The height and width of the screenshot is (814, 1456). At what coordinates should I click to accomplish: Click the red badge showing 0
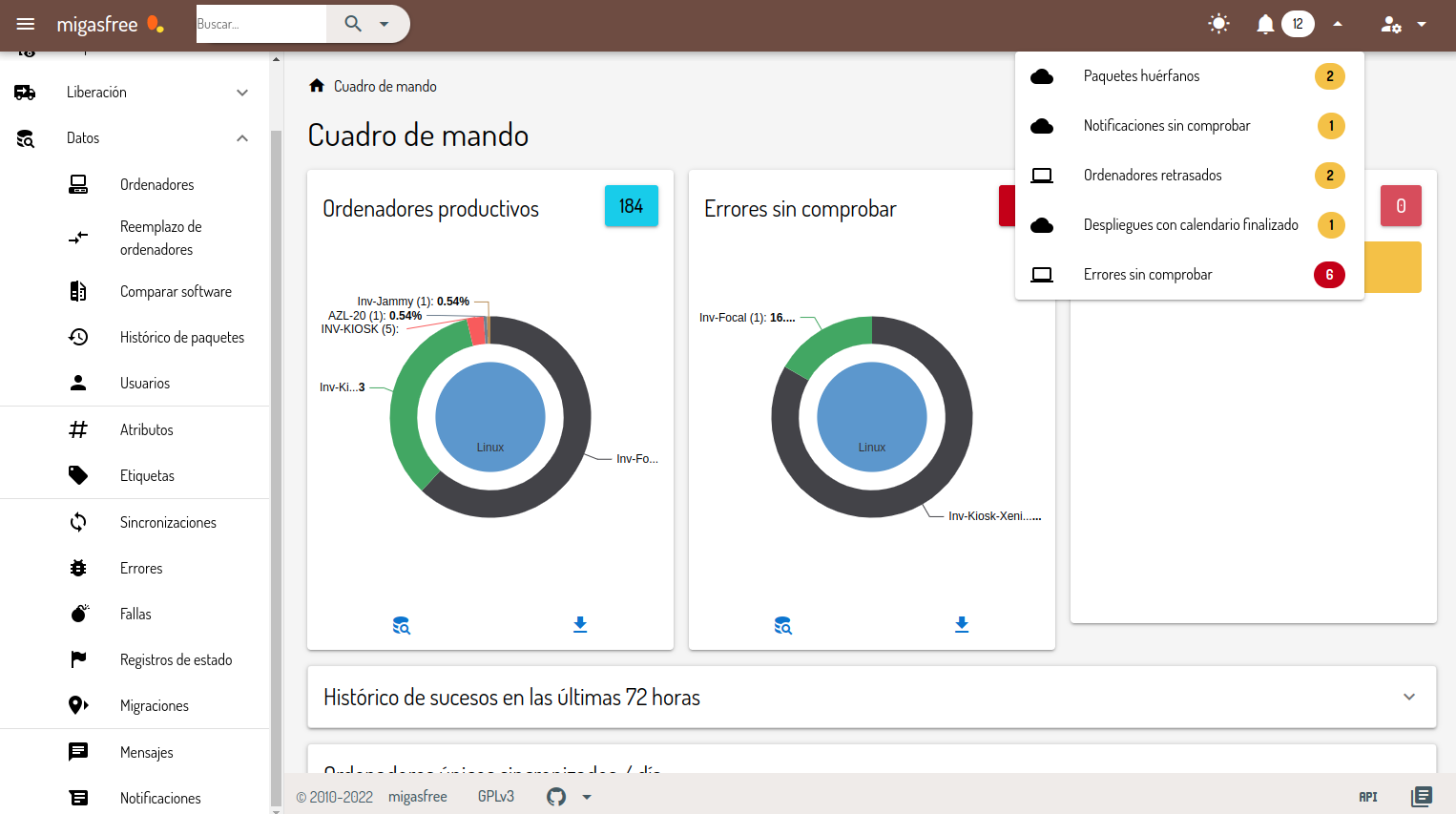tap(1401, 206)
